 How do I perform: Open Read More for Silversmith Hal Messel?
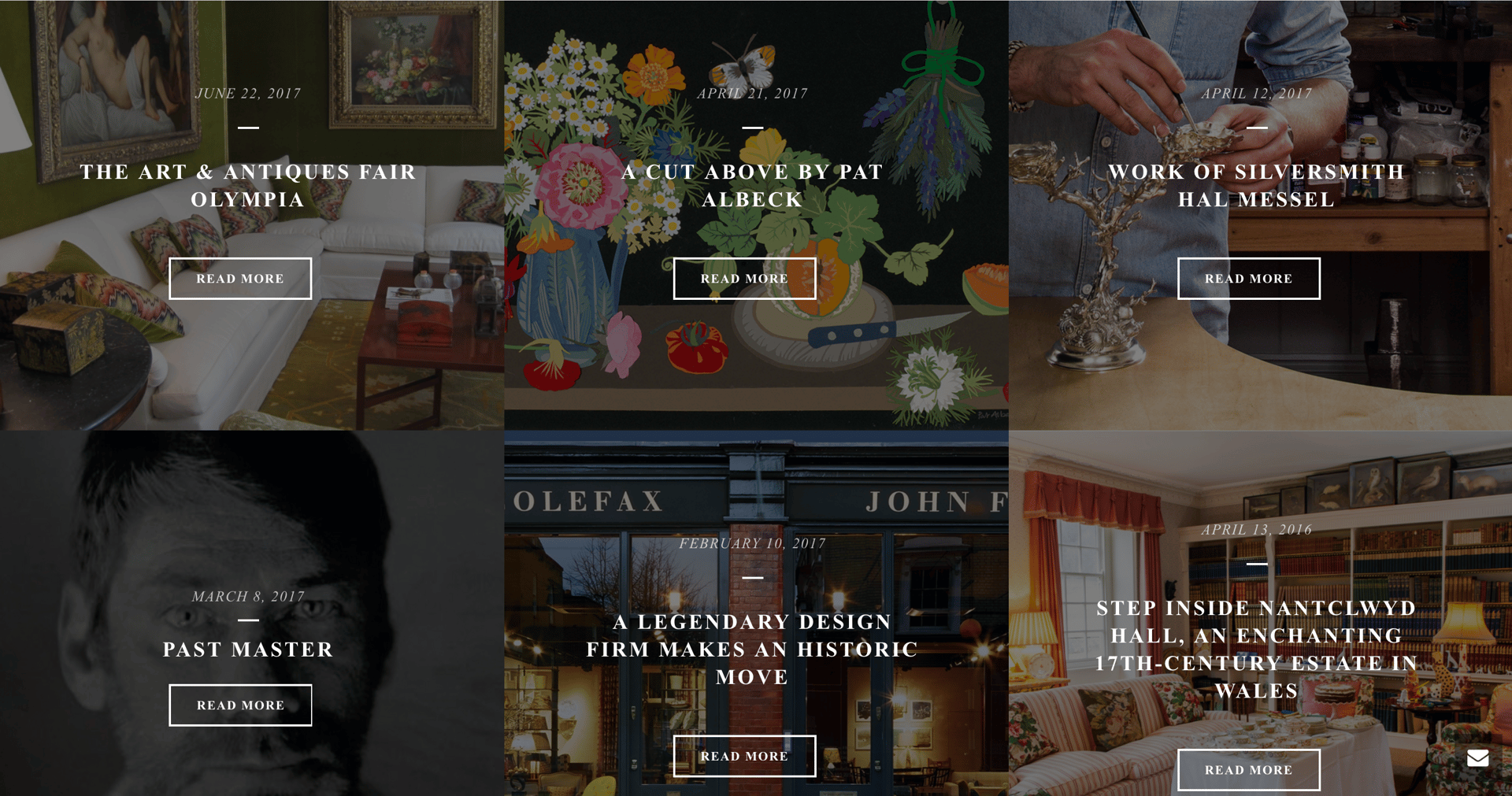(1248, 279)
